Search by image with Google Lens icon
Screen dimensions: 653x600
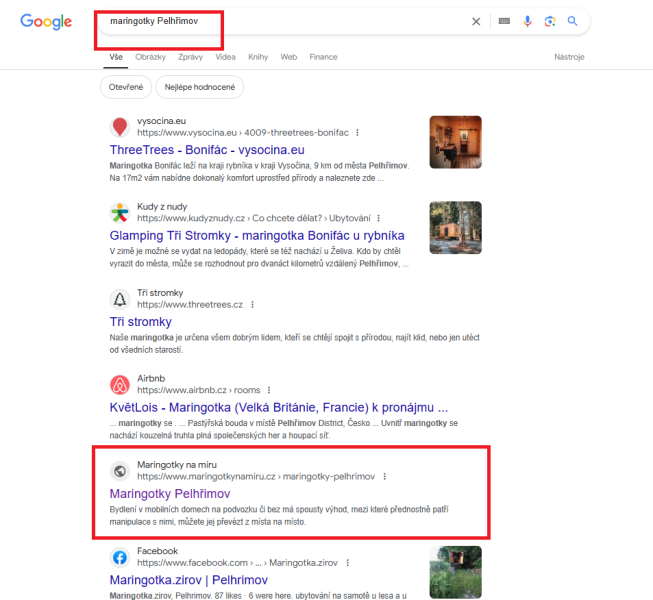tap(550, 21)
